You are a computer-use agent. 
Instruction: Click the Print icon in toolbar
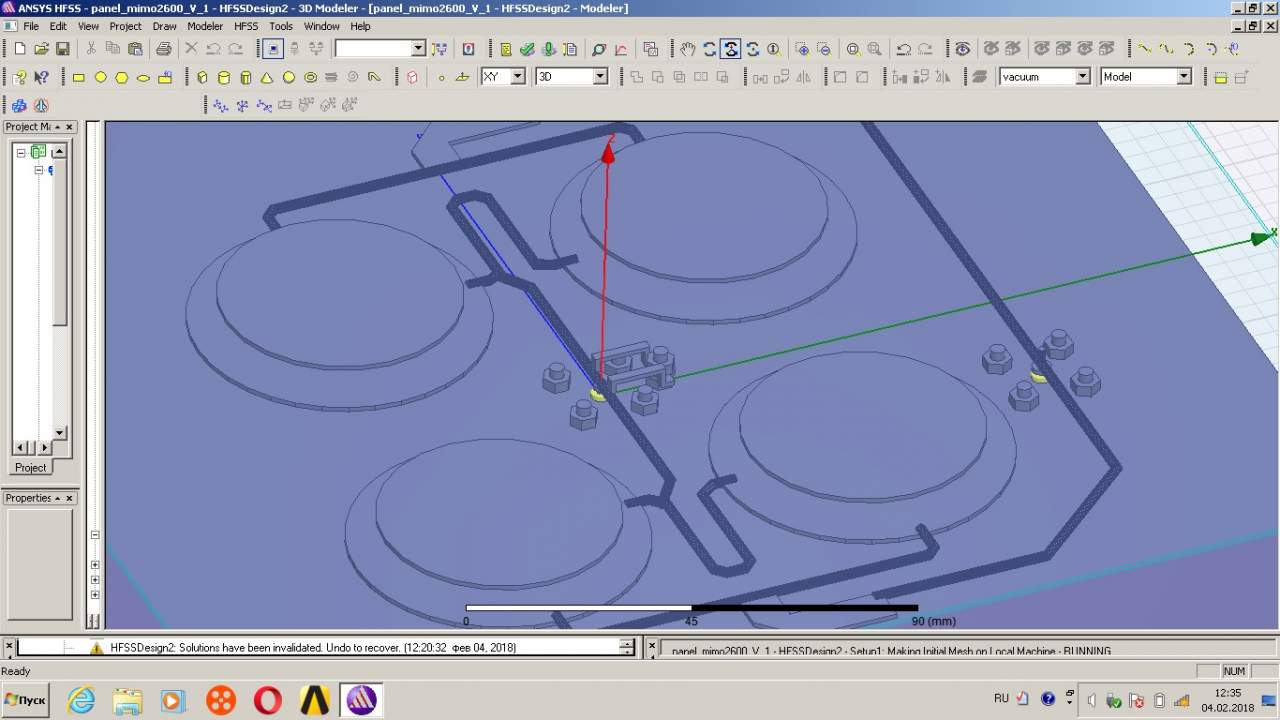tap(164, 49)
